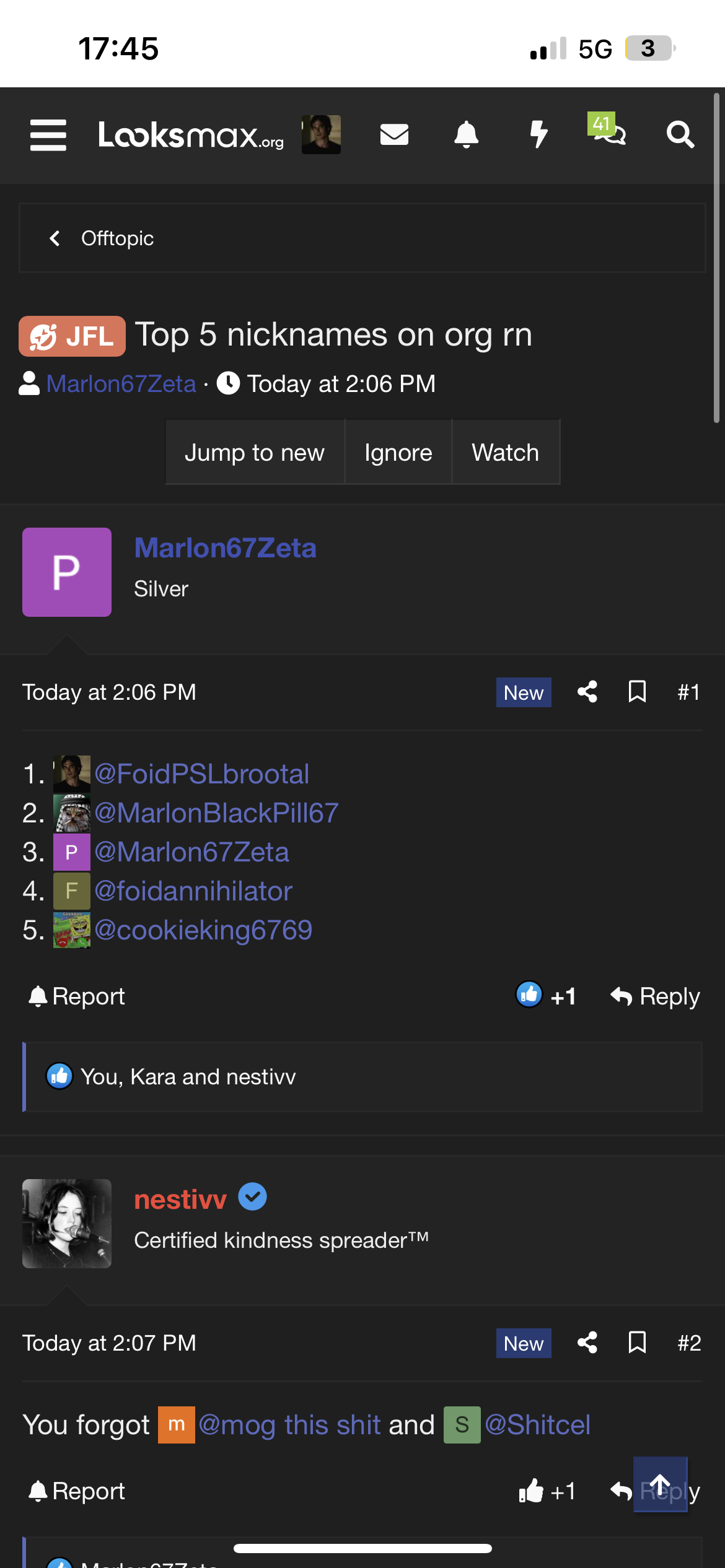
Task: Open nestivv's profile picture
Action: pos(67,1223)
